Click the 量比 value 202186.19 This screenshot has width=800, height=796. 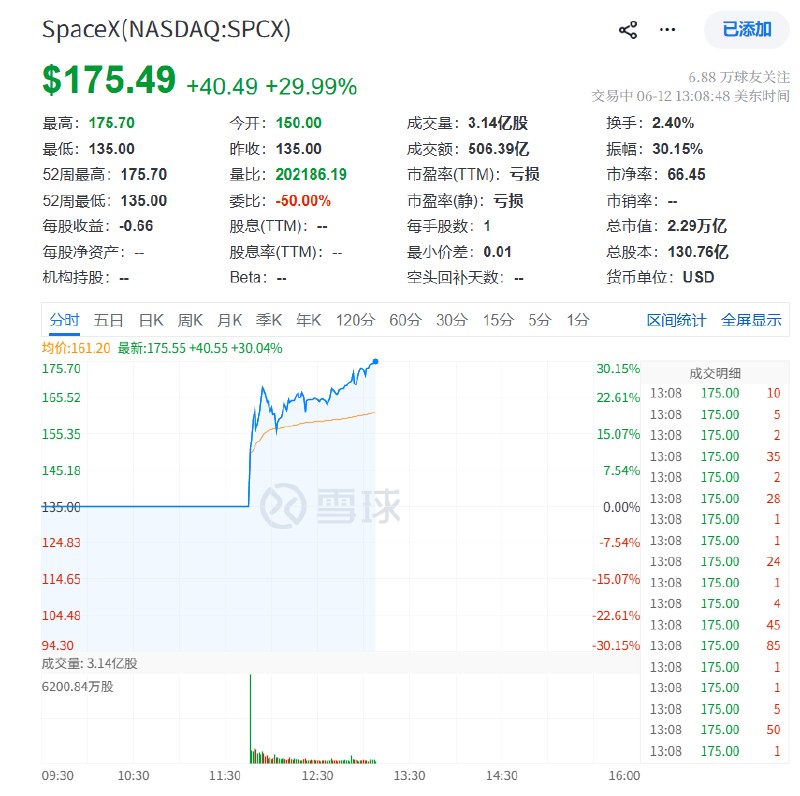click(x=311, y=175)
